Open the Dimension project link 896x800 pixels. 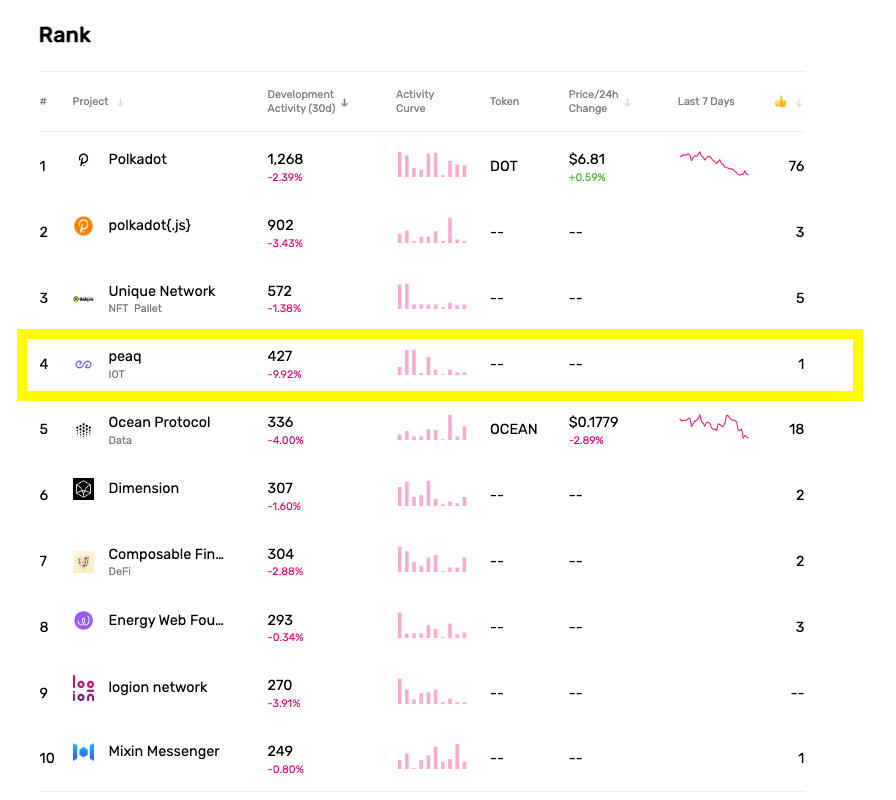pos(144,489)
